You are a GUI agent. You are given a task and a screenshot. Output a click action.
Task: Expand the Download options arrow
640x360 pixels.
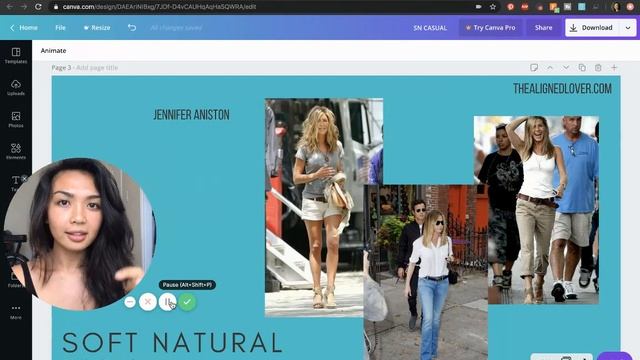(628, 28)
